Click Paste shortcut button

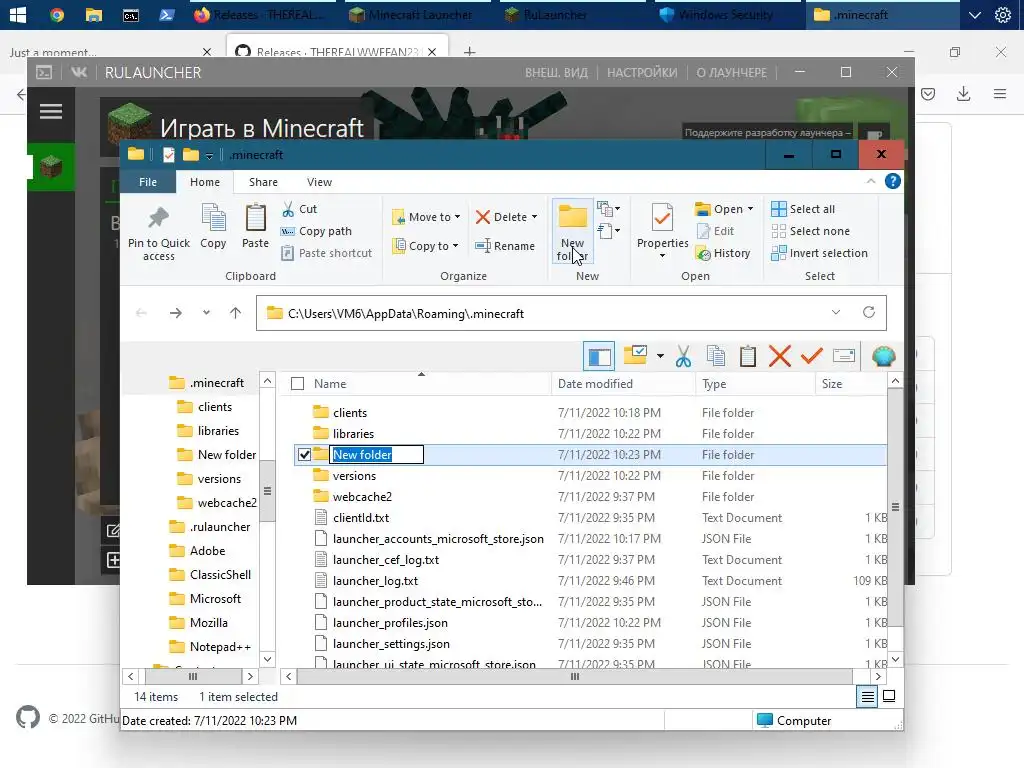326,253
